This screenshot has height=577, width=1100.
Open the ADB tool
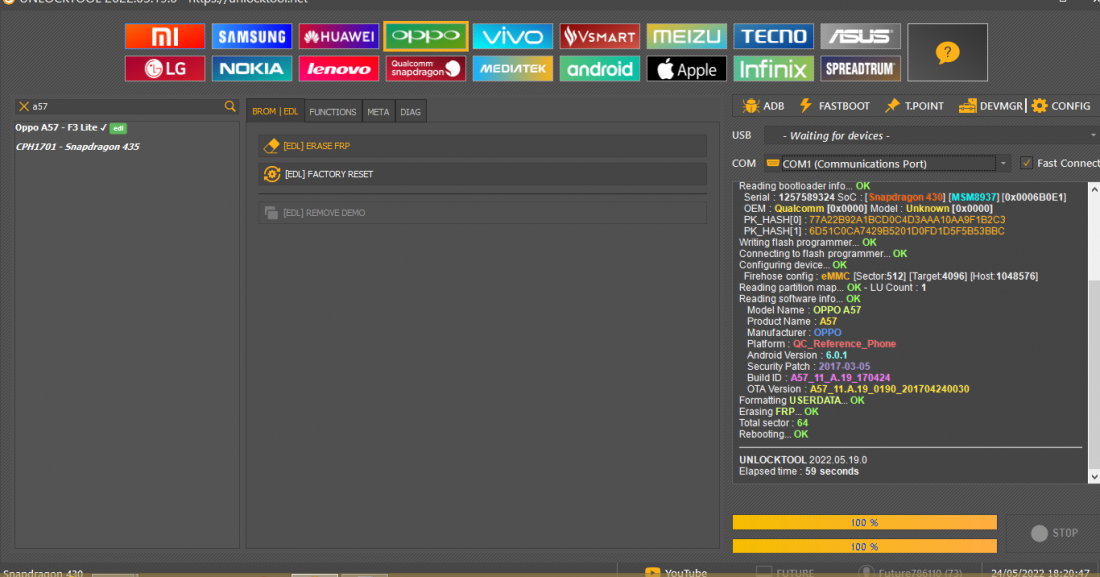coord(764,106)
